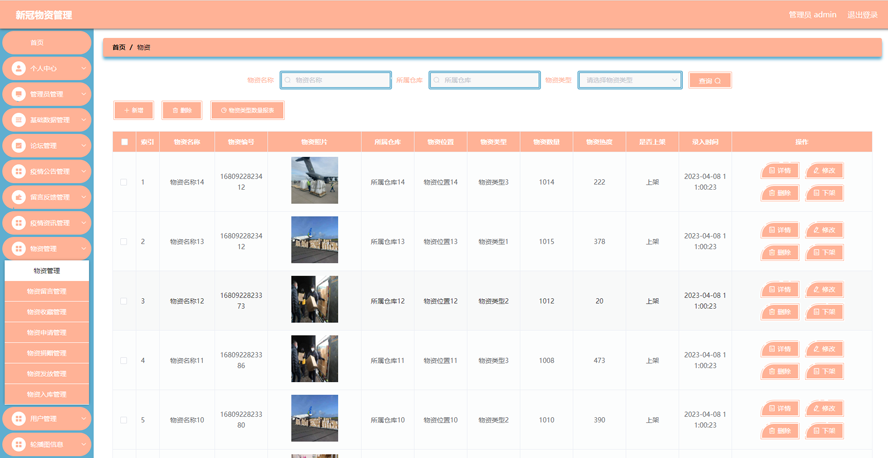Click the 退出登录 logout link
This screenshot has height=458, width=888.
click(x=862, y=15)
